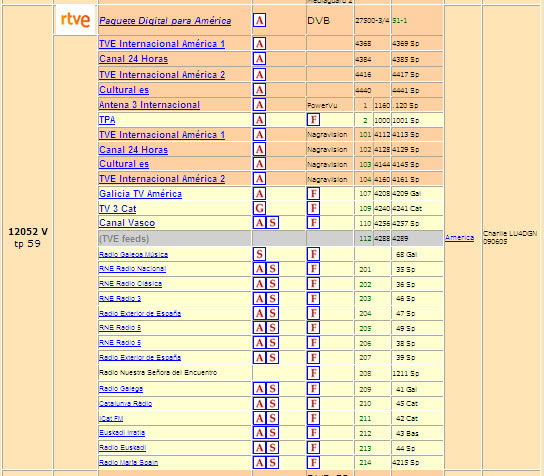Click the A icon in RNE Radio Nacional row
The image size is (544, 476).
point(259,269)
